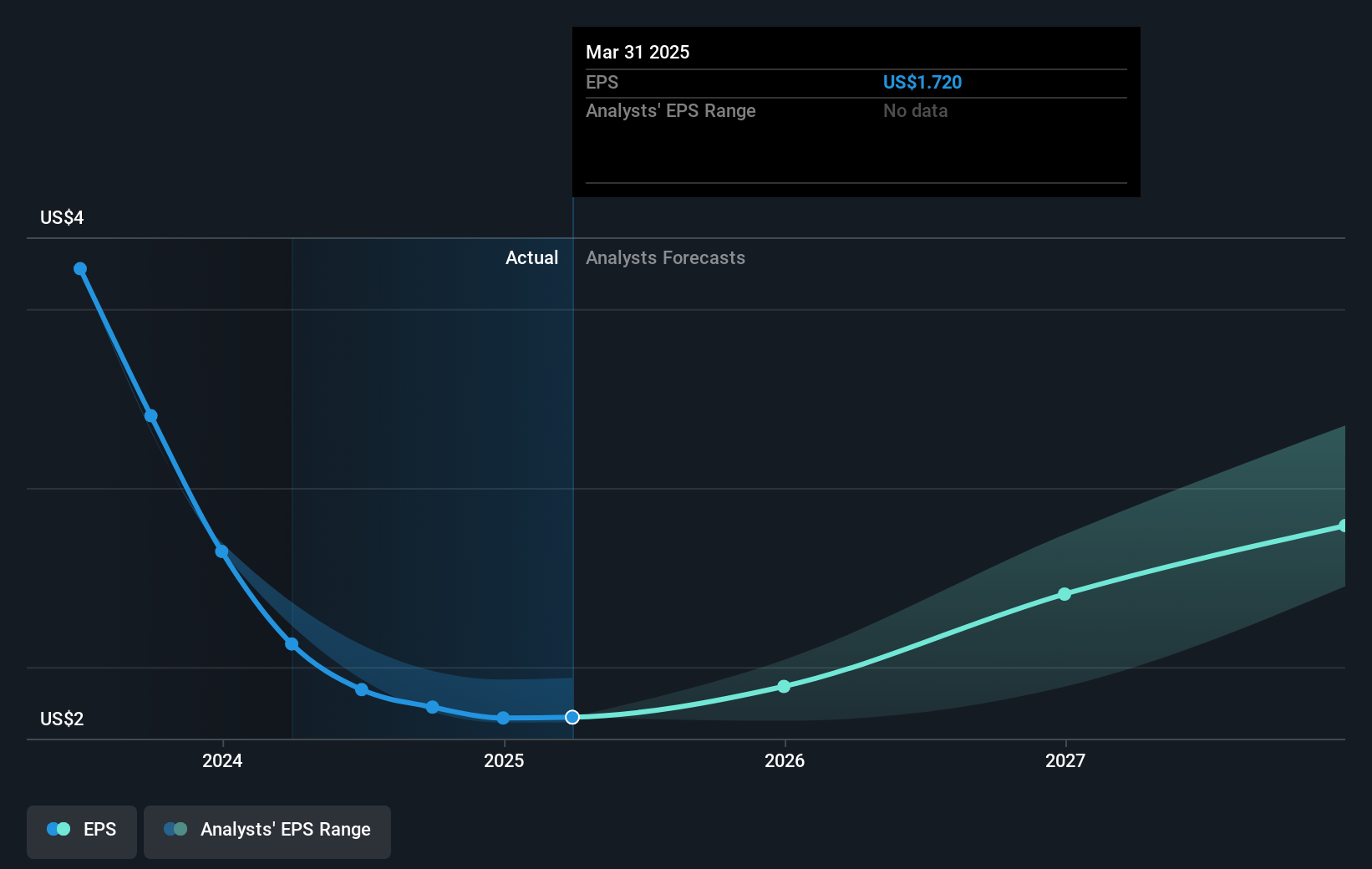Image resolution: width=1372 pixels, height=869 pixels.
Task: Click the 'Actual' section label
Action: tap(531, 257)
